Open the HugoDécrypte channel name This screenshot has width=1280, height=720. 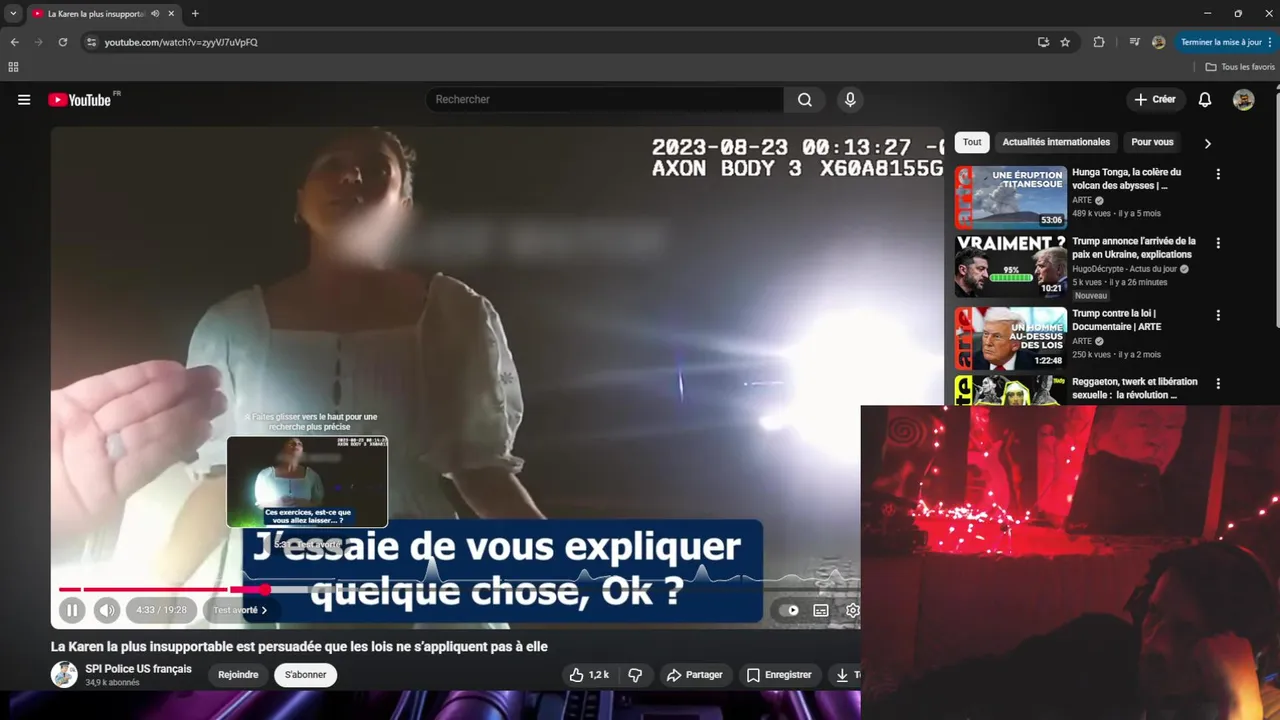point(1125,269)
